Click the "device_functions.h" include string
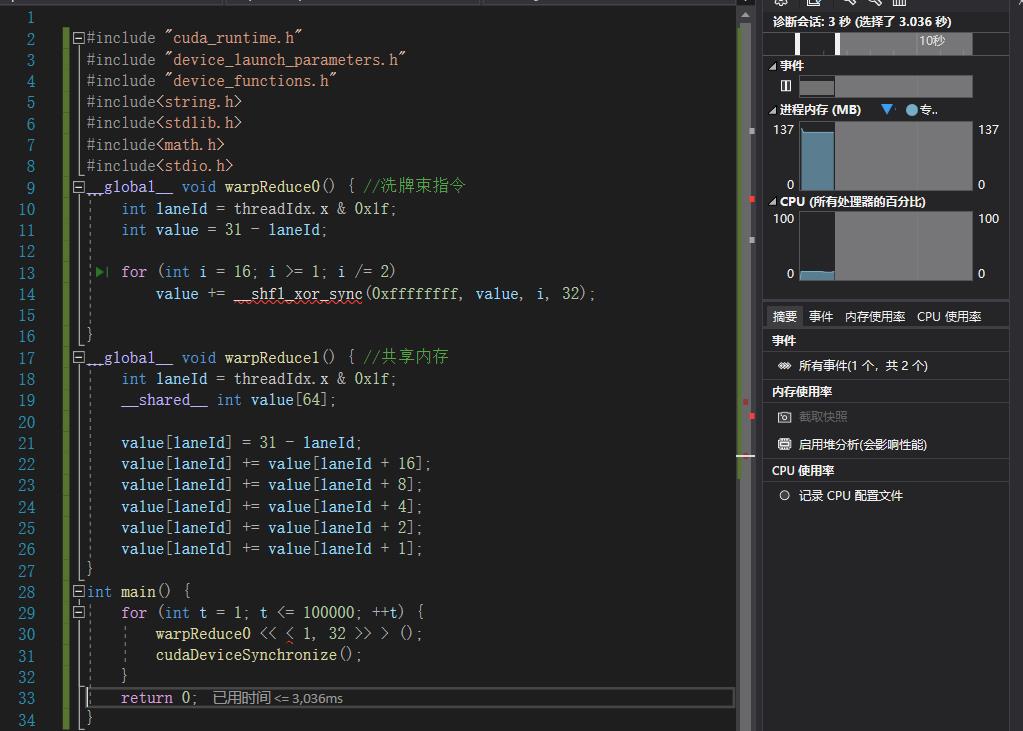 pyautogui.click(x=251, y=81)
